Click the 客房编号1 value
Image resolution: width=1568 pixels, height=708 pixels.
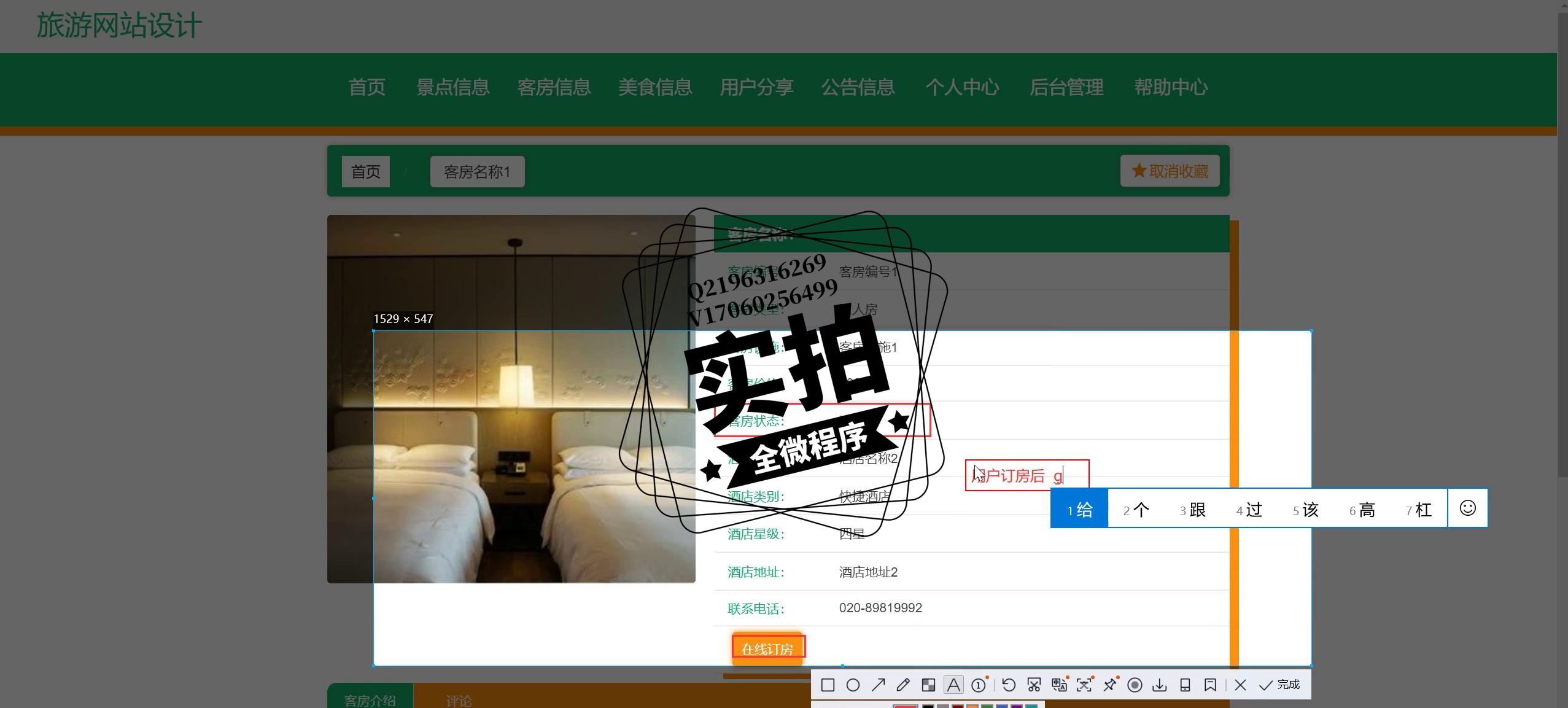click(x=868, y=271)
